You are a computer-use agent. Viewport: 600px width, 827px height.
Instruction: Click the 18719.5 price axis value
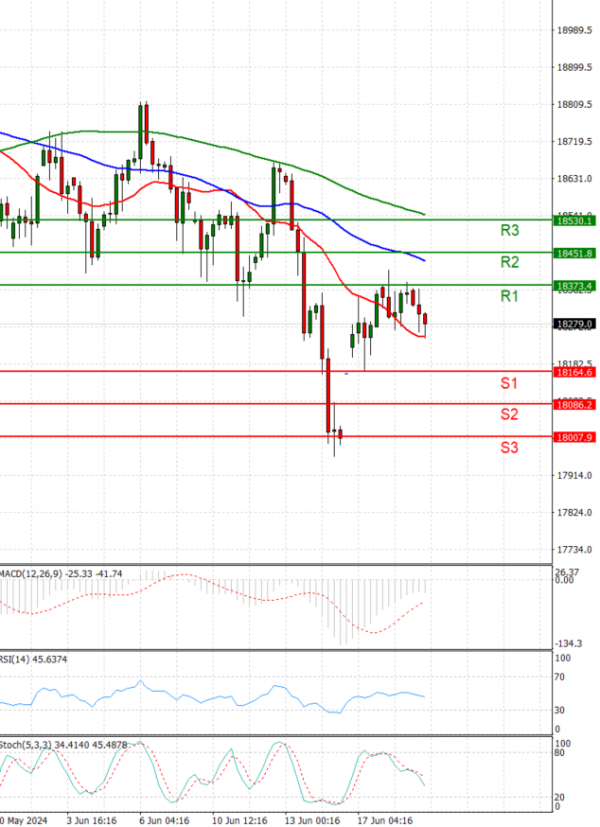tap(575, 142)
